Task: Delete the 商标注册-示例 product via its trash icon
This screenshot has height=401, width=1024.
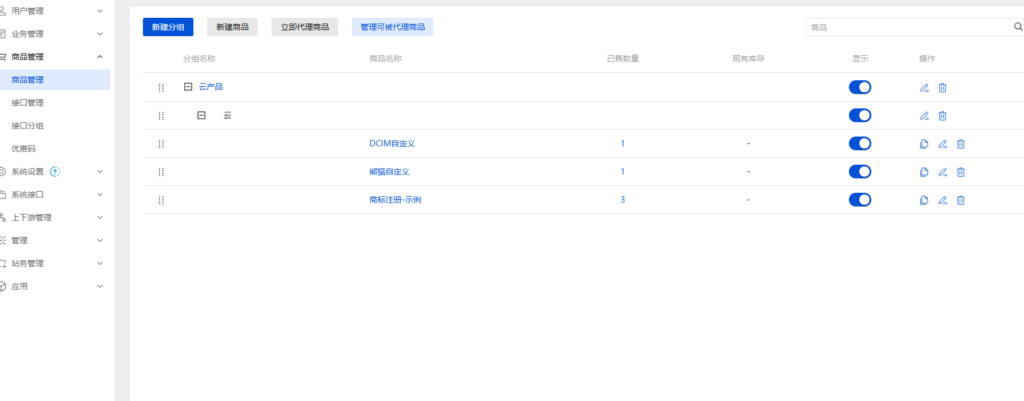Action: tap(961, 200)
